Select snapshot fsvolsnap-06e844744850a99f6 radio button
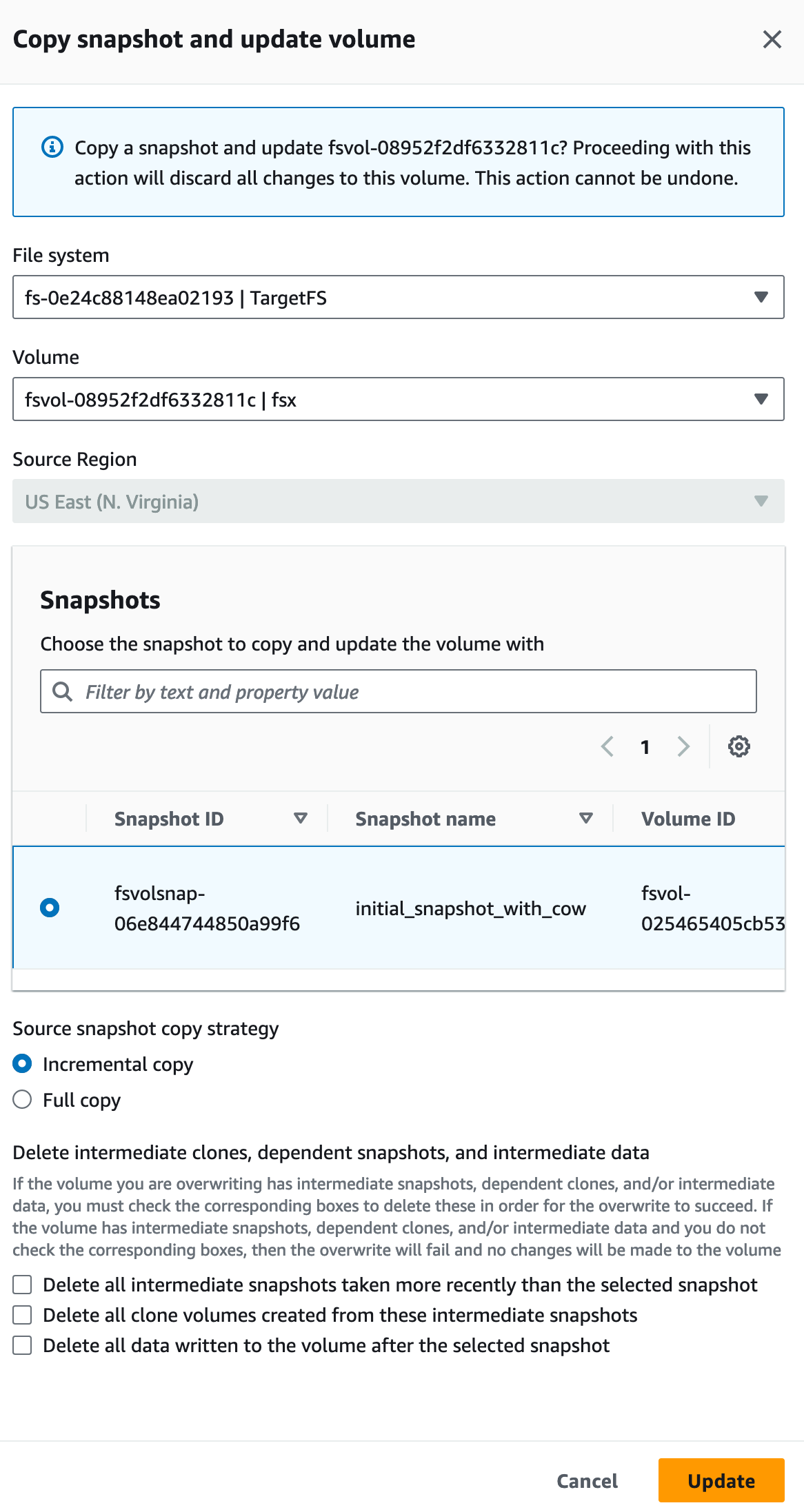The width and height of the screenshot is (804, 1512). (x=50, y=908)
